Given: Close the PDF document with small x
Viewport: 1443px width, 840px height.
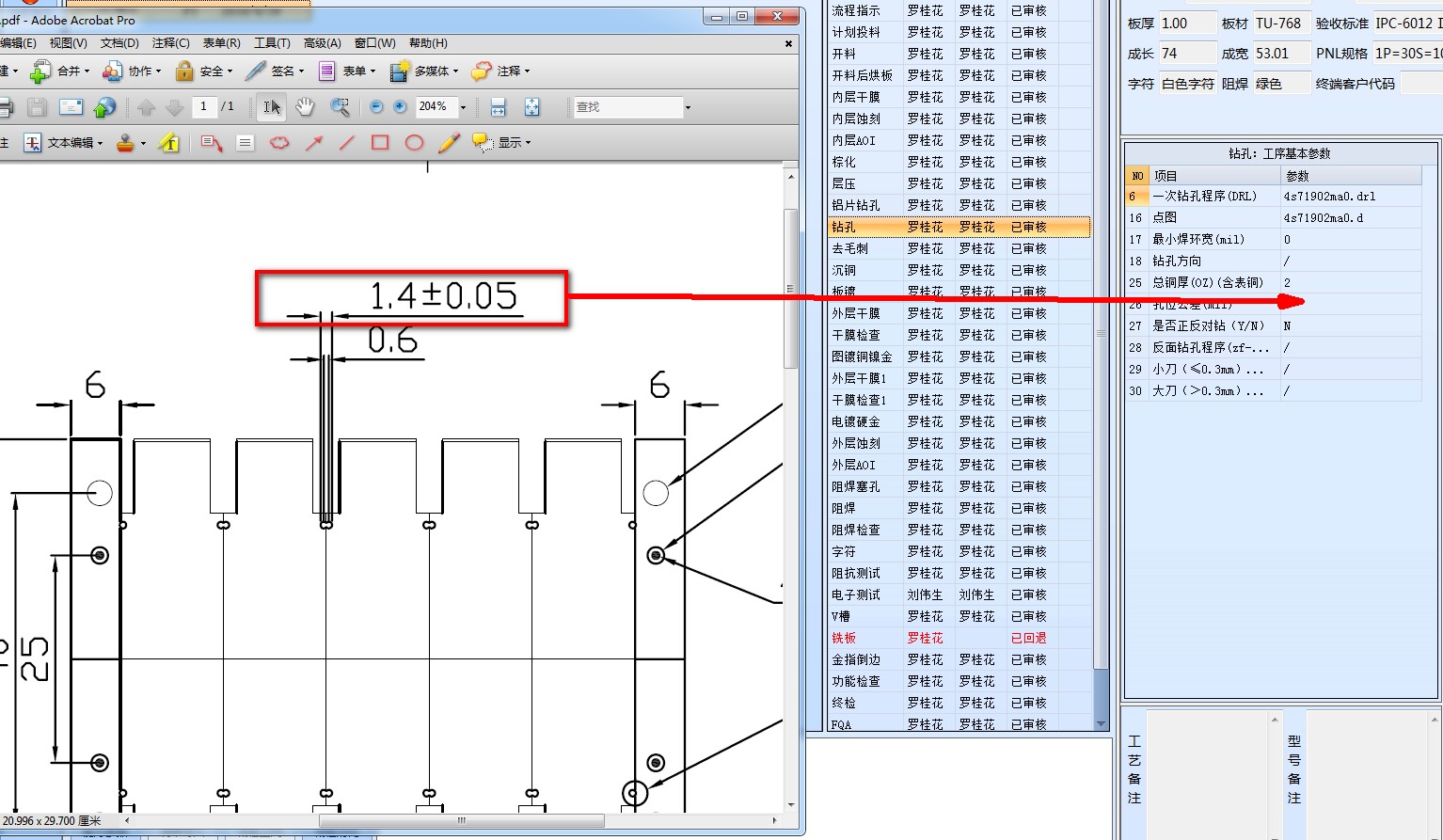Looking at the screenshot, I should point(788,43).
